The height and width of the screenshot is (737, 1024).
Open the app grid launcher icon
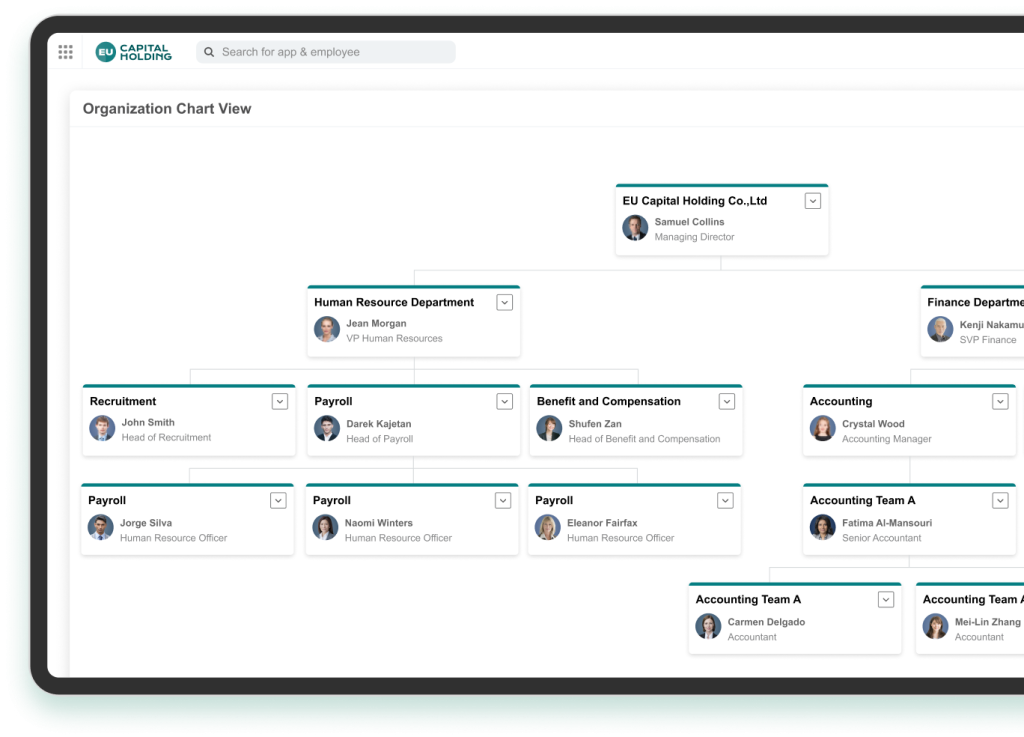tap(65, 52)
